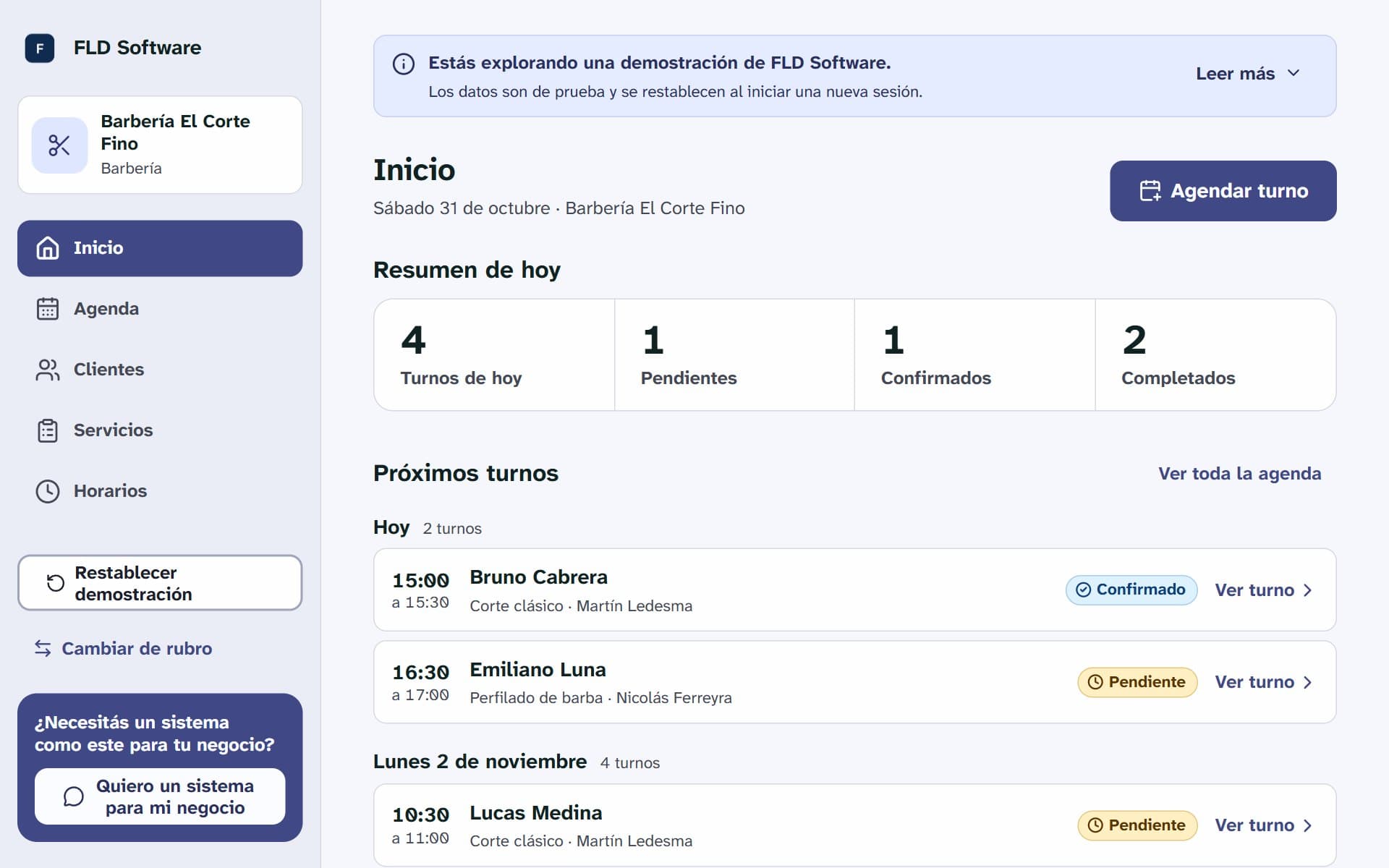Go to Clientes in the sidebar
The width and height of the screenshot is (1389, 868).
pos(160,370)
